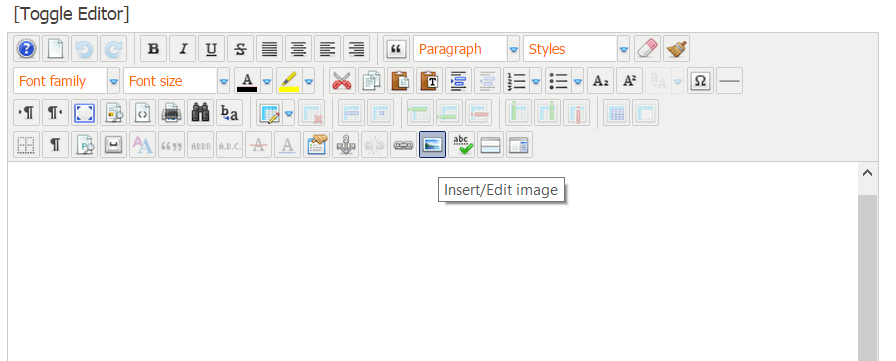Click the Redo arrow icon
Screen dimensions: 896x361
[x=114, y=49]
